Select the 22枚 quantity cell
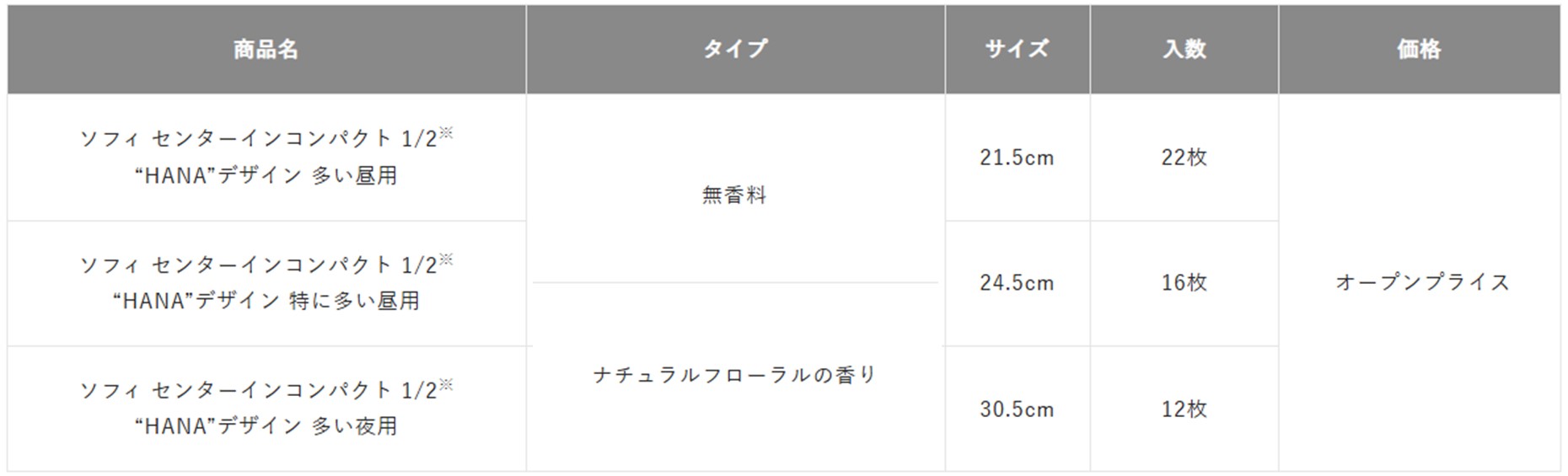Viewport: 1568px width, 476px height. pyautogui.click(x=1184, y=158)
